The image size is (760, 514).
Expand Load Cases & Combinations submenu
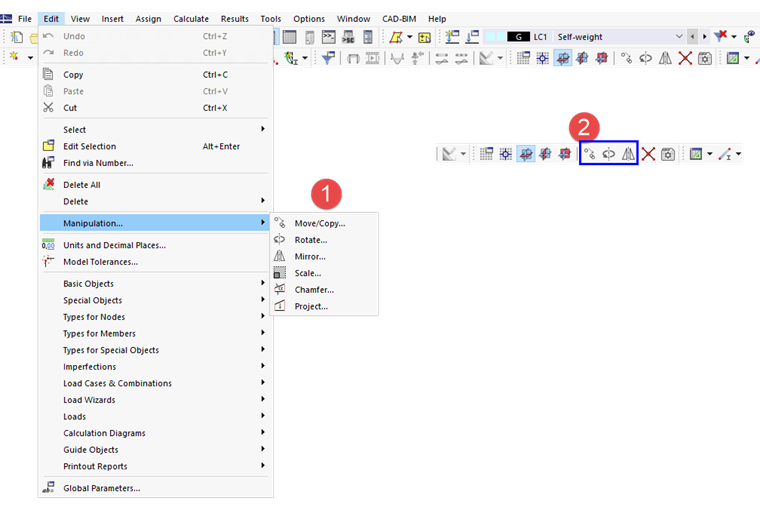click(155, 383)
